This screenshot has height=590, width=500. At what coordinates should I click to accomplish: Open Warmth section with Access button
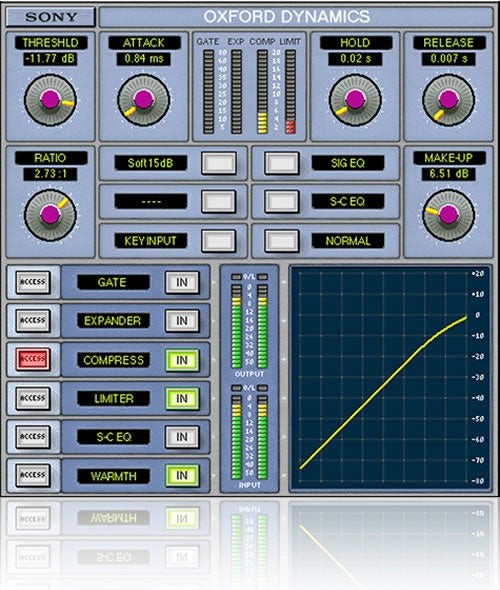pos(33,475)
